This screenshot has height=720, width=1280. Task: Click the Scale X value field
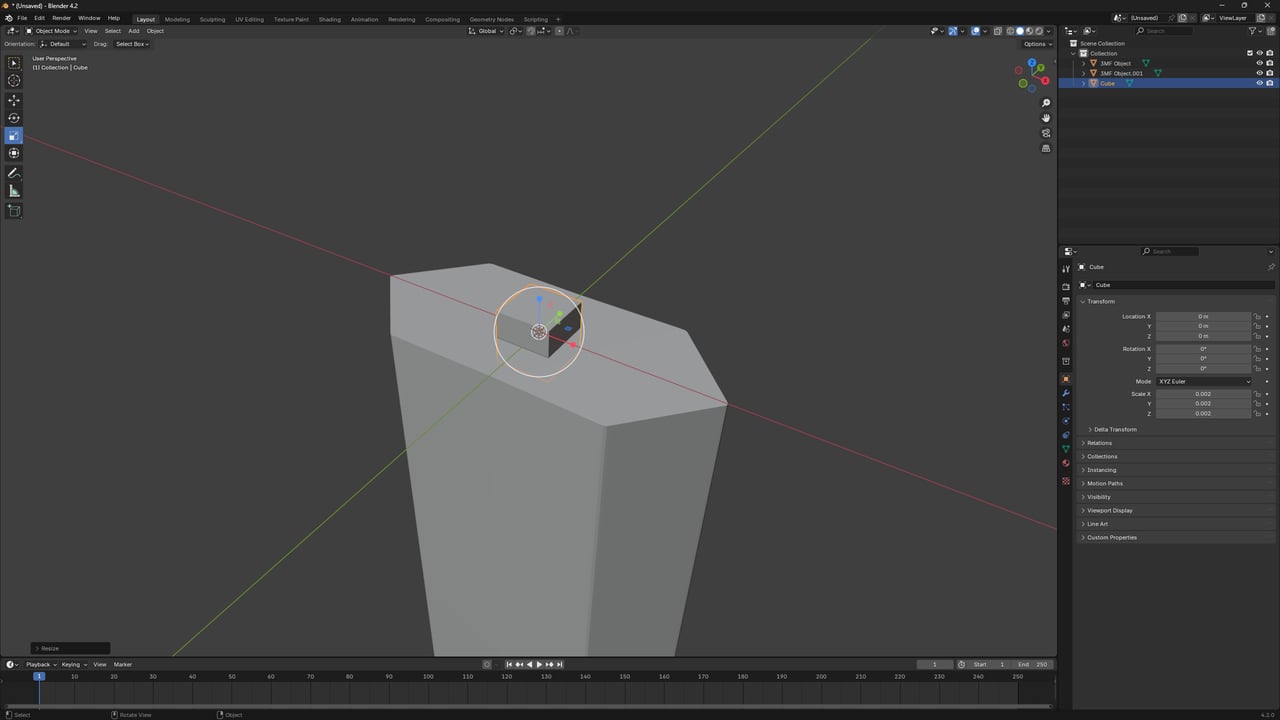(1204, 394)
